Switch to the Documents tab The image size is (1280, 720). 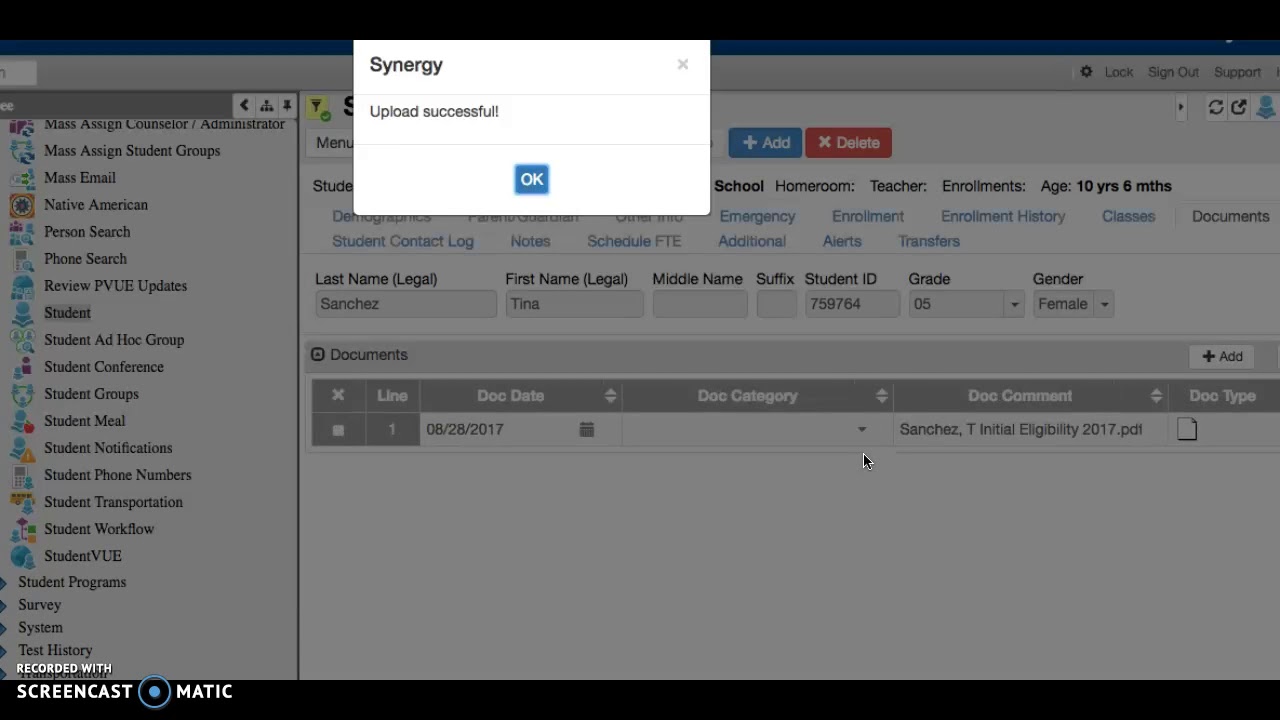(x=1230, y=217)
